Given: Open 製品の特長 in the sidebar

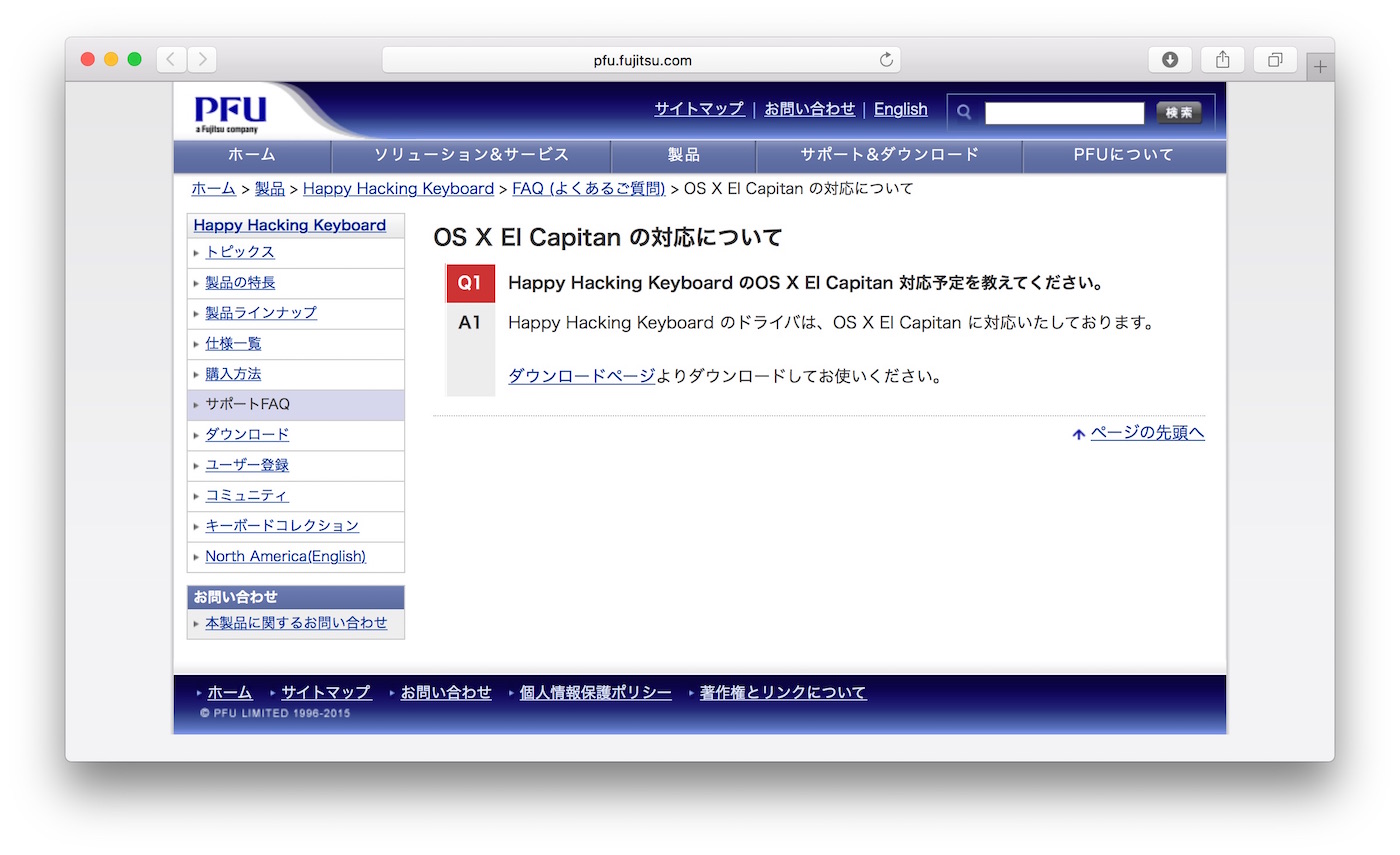Looking at the screenshot, I should tap(240, 283).
